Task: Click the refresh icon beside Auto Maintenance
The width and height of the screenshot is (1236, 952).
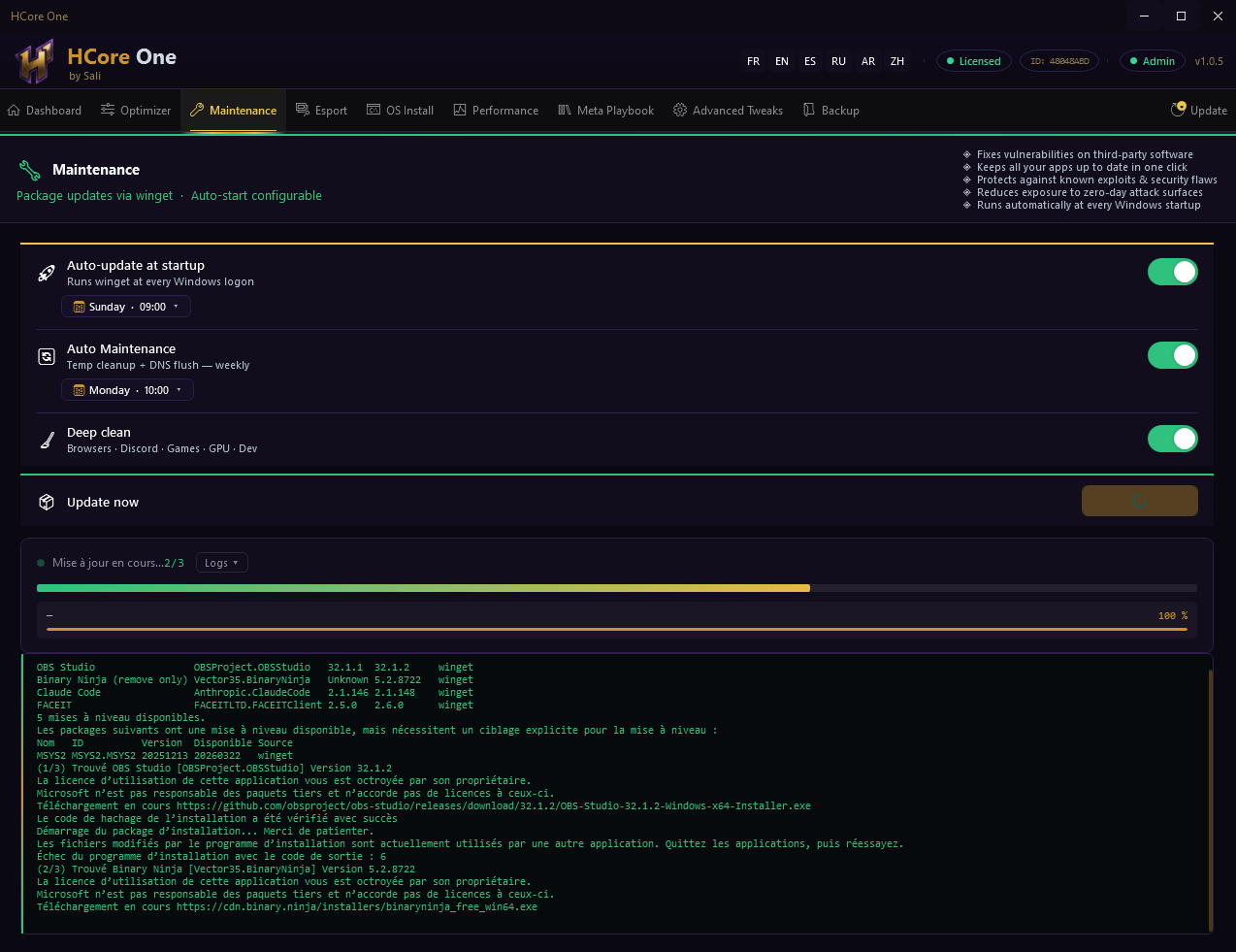Action: 47,356
